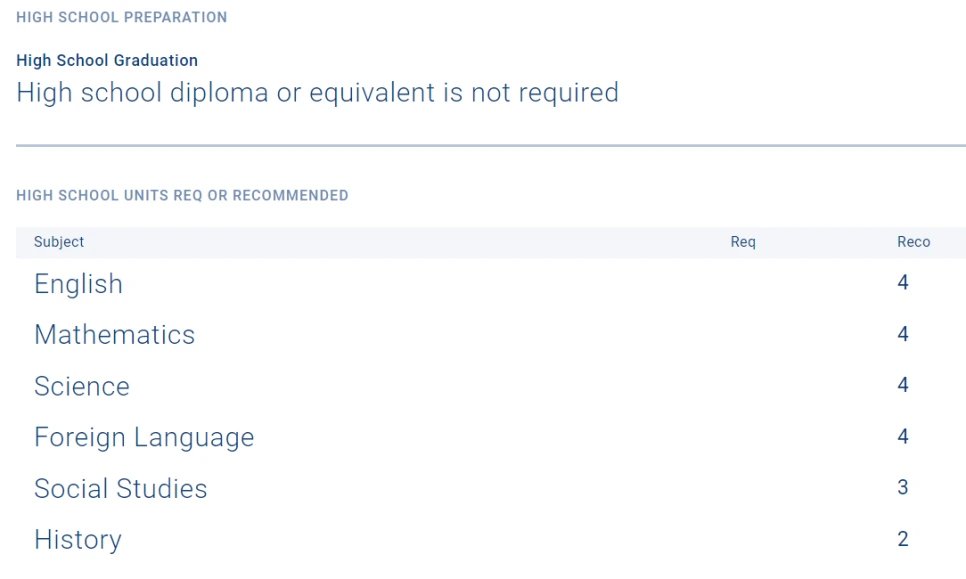Image resolution: width=966 pixels, height=579 pixels.
Task: Click the Mathematics recommended units value
Action: (903, 334)
